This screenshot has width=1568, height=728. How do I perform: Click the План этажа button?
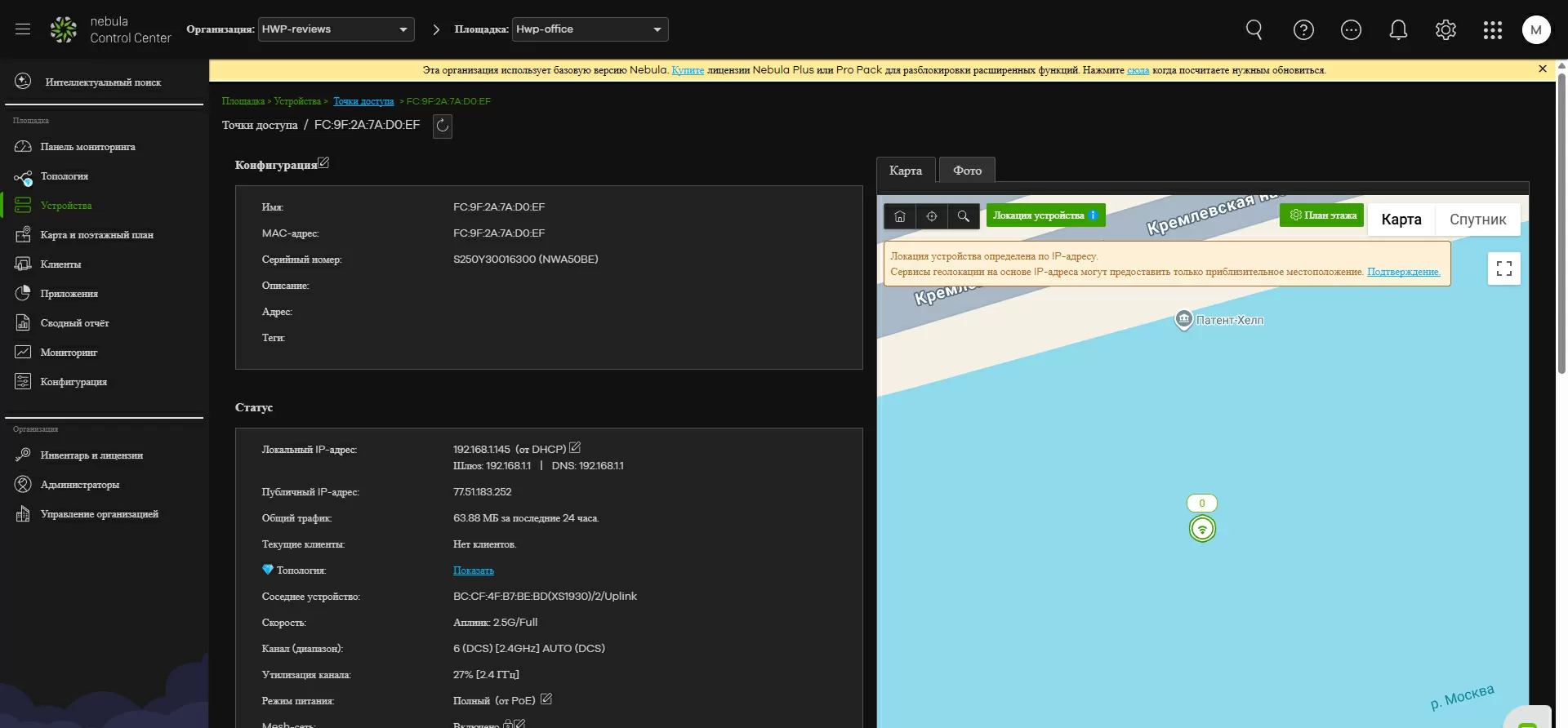click(1322, 215)
